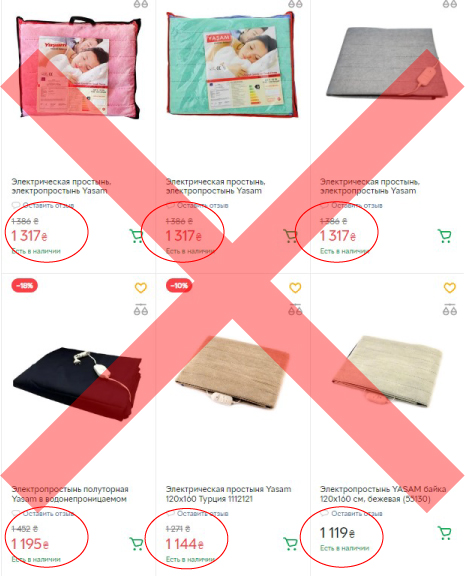Open green packaged sheet product image
This screenshot has width=465, height=576.
232,64
